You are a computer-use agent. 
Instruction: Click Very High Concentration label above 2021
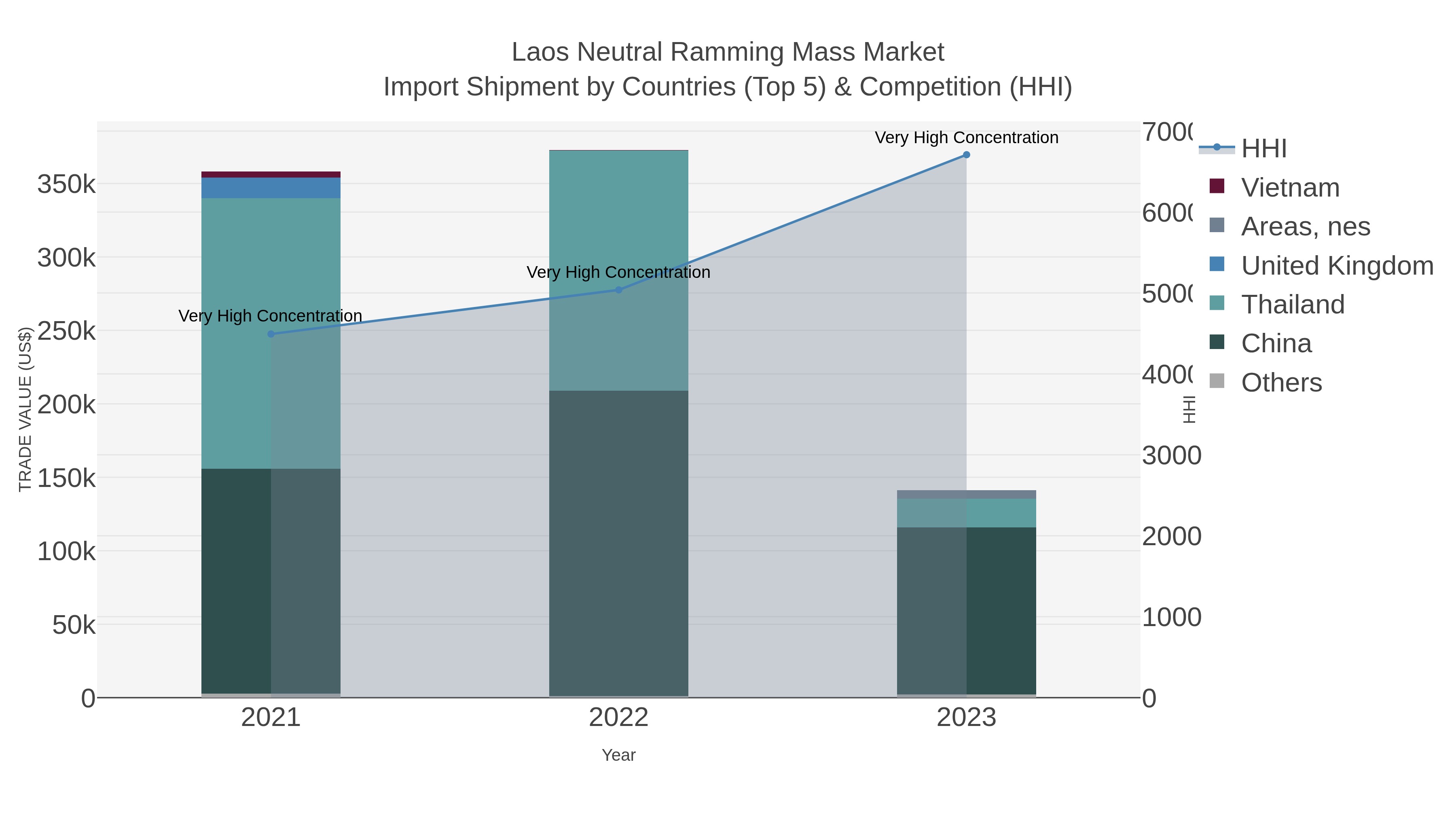click(x=270, y=315)
